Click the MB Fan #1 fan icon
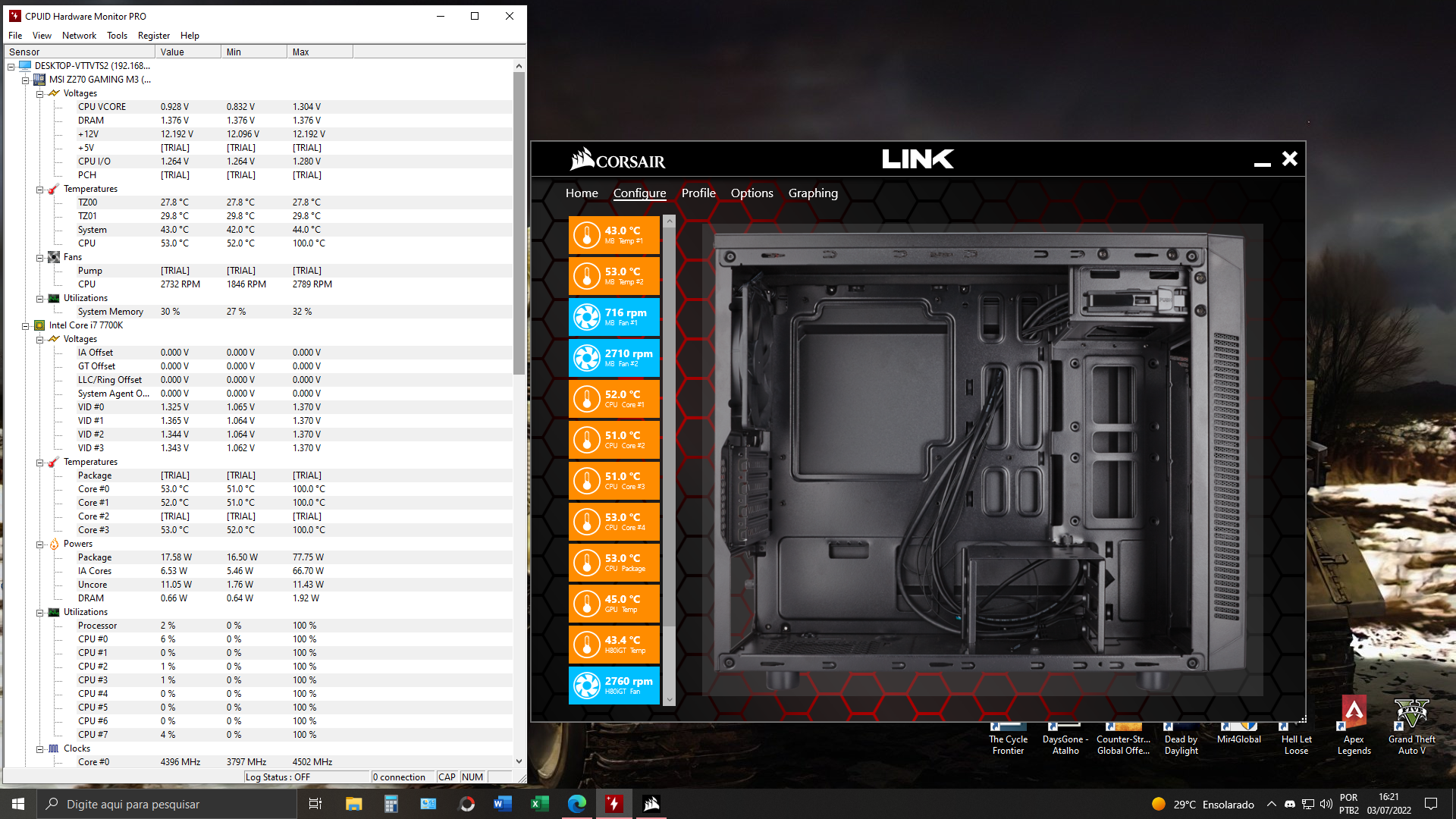 [x=586, y=317]
